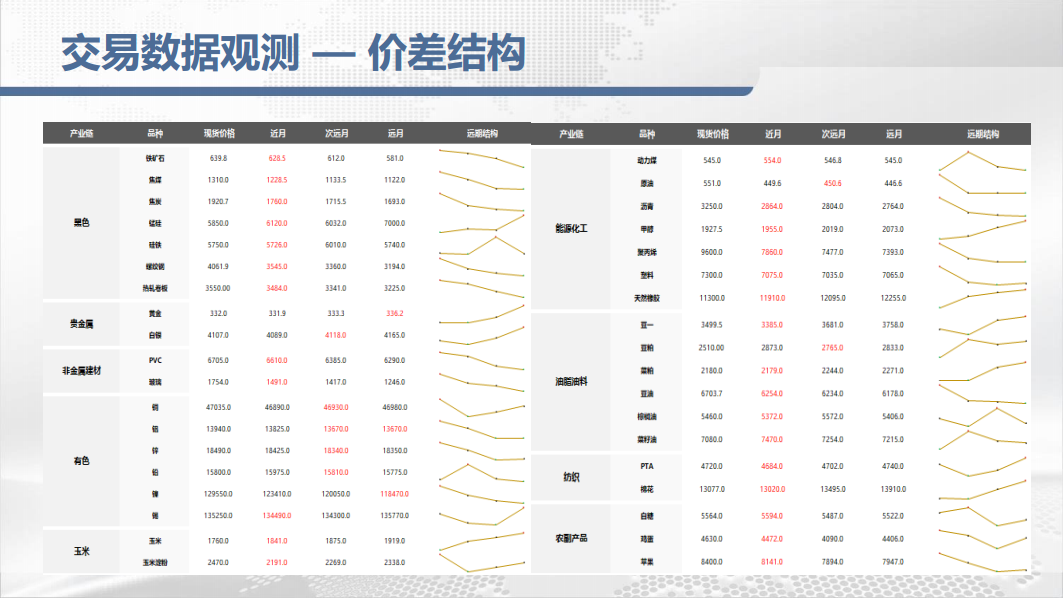
Task: Click the 天然橡胶 product row label
Action: click(646, 298)
